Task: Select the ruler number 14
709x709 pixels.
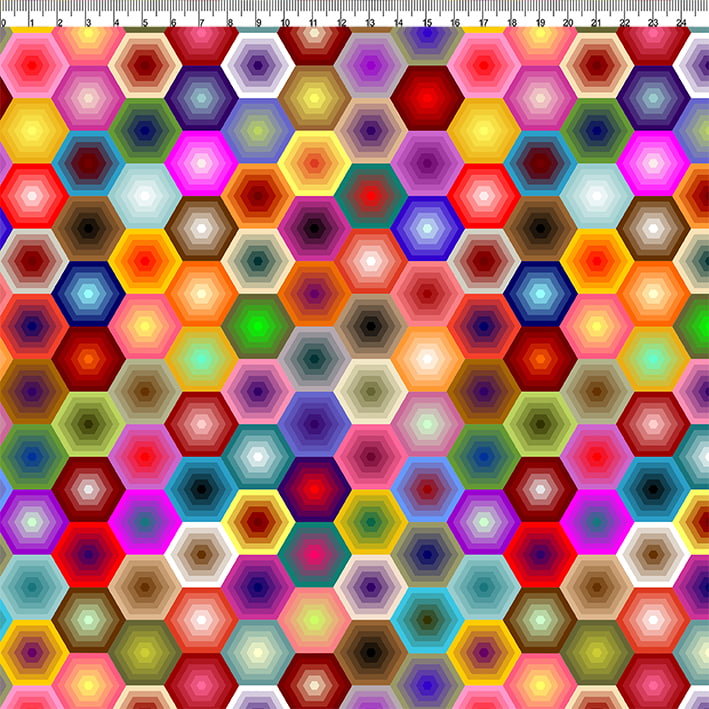Action: pos(398,23)
